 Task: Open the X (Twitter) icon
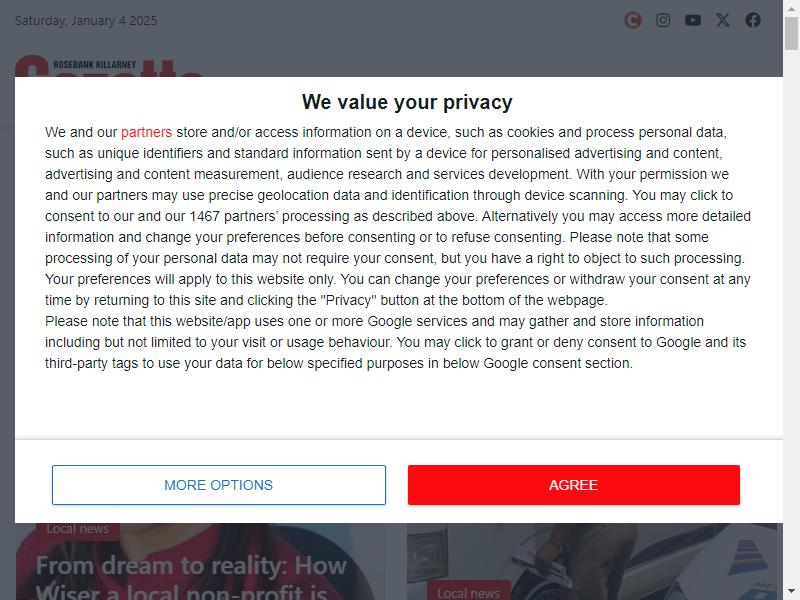(x=722, y=20)
